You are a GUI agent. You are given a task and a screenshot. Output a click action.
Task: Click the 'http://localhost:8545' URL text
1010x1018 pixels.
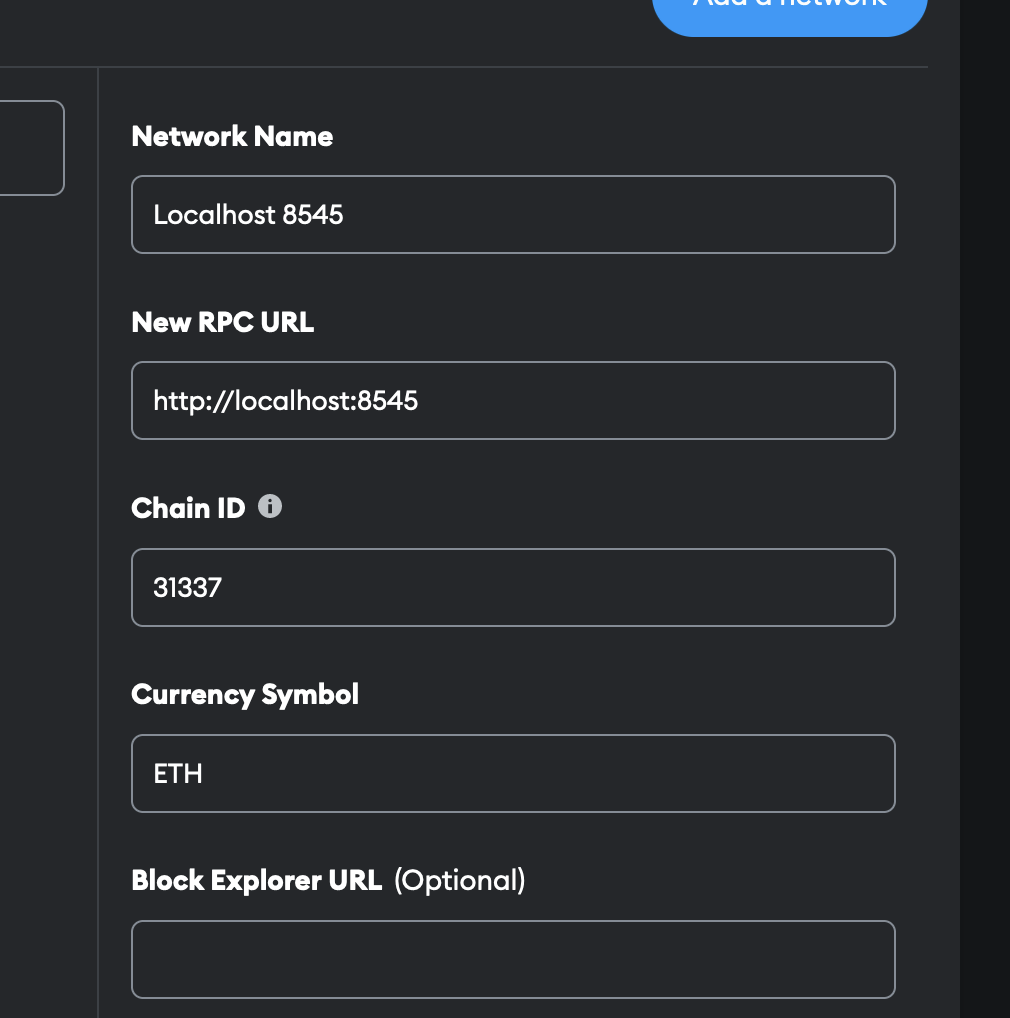click(286, 401)
